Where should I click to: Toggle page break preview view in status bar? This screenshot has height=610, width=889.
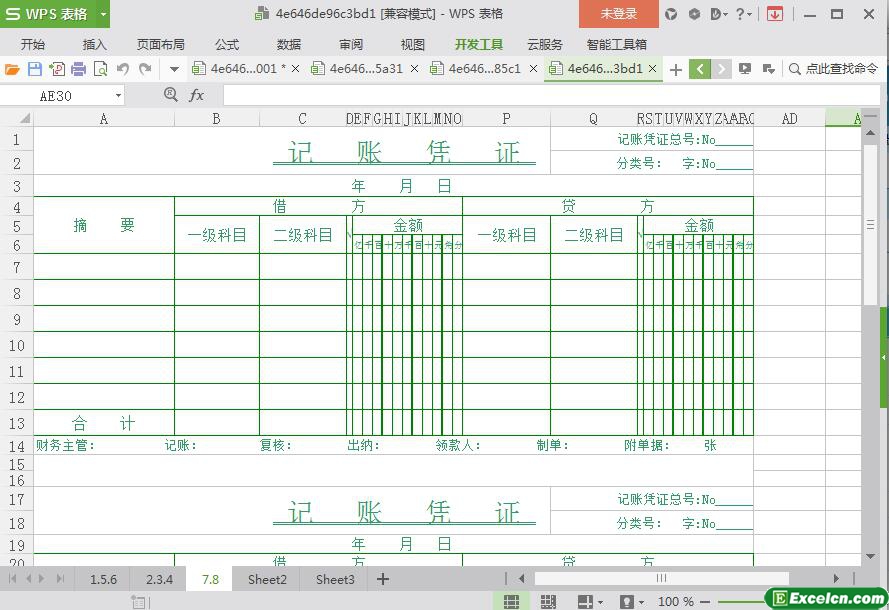(x=548, y=601)
